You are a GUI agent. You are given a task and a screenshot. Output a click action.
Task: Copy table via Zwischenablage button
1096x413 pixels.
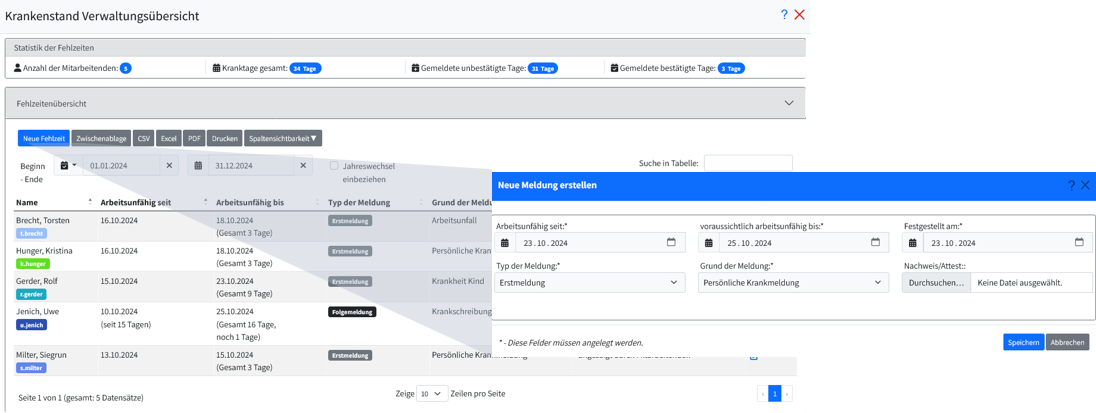101,138
